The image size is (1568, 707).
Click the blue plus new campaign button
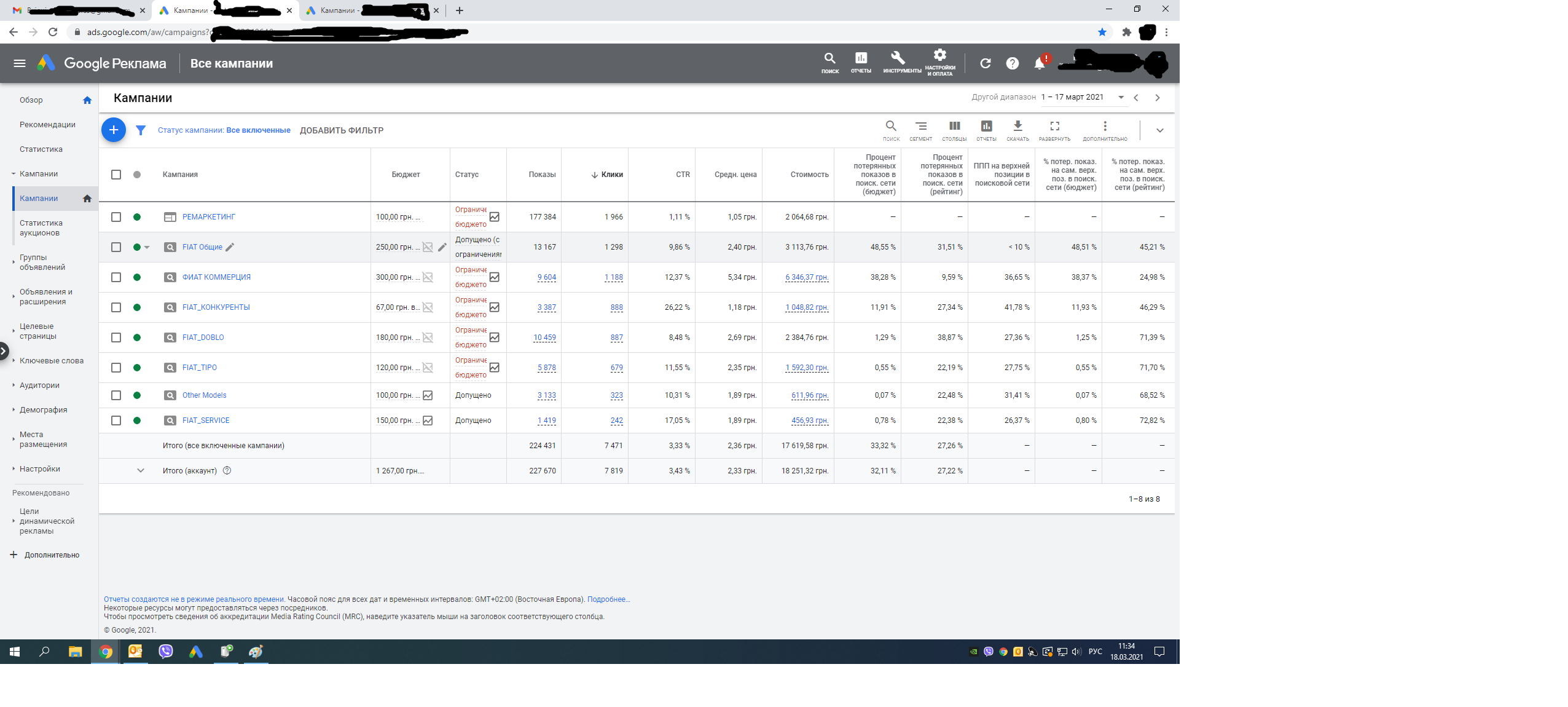pyautogui.click(x=114, y=130)
